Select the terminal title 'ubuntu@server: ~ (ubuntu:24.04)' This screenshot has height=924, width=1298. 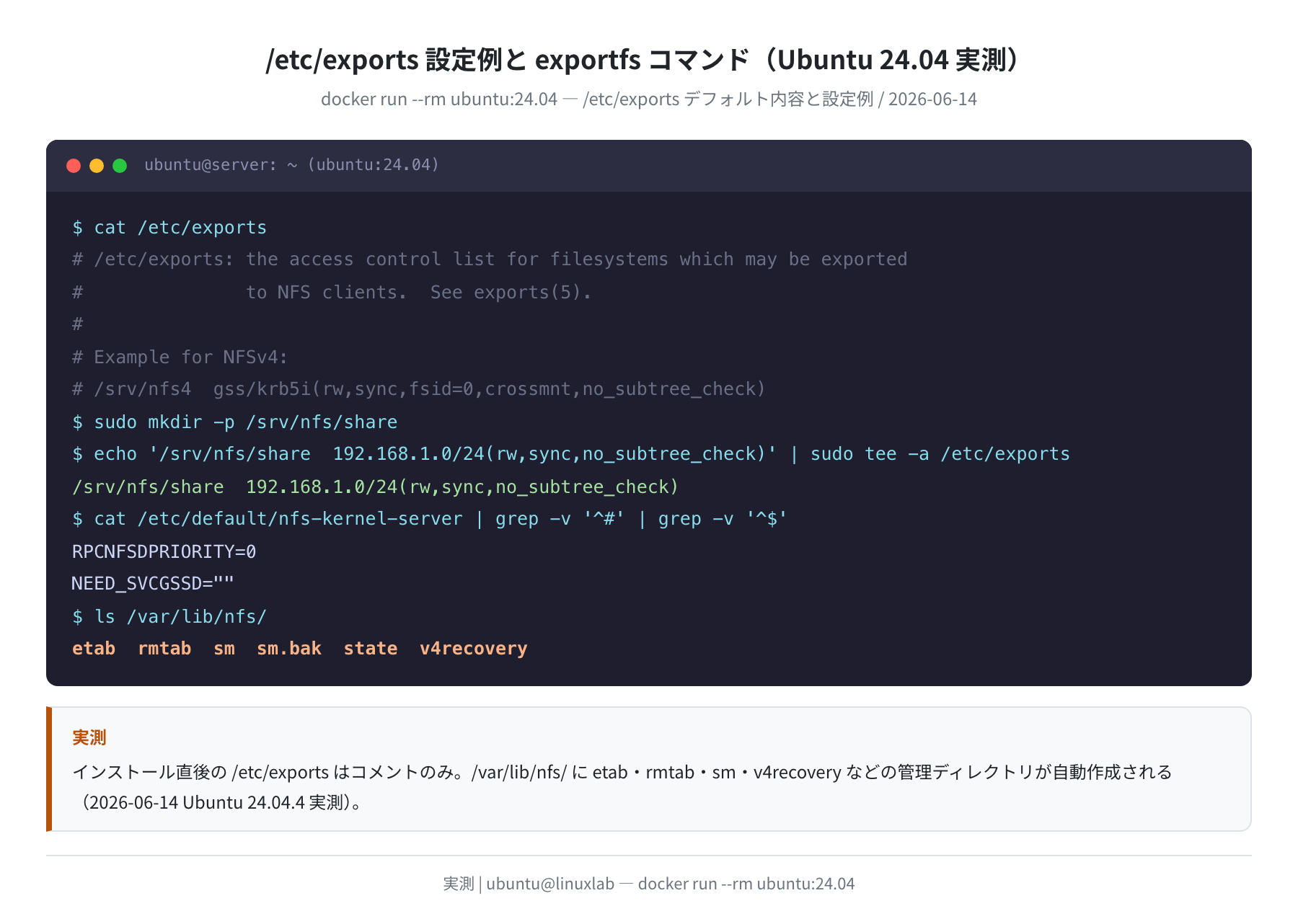click(x=291, y=165)
